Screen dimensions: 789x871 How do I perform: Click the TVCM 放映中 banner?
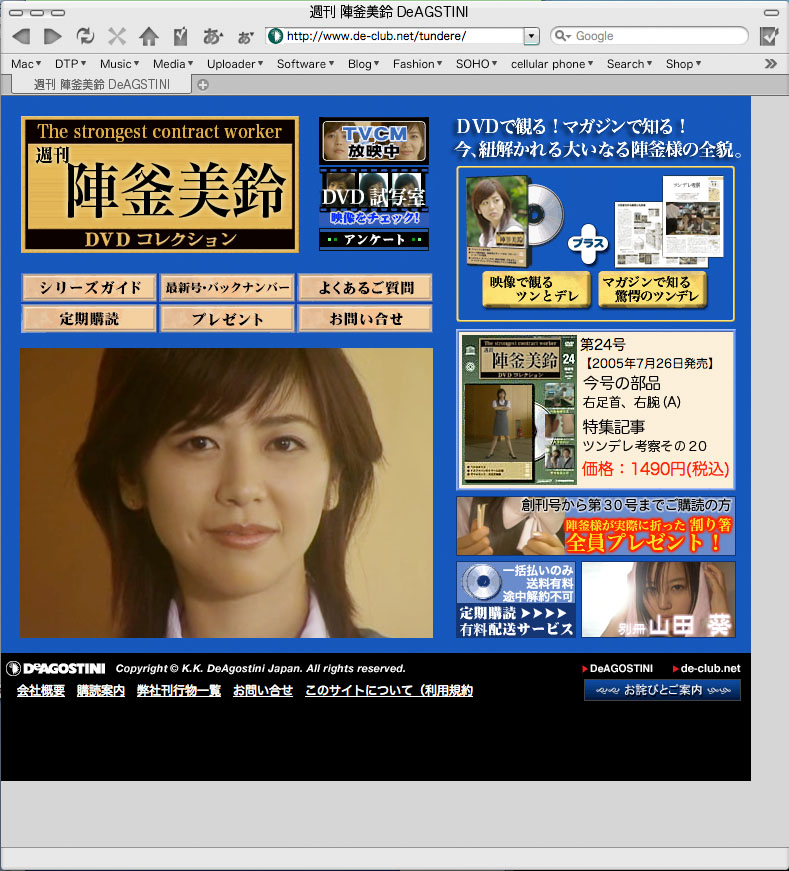point(374,141)
